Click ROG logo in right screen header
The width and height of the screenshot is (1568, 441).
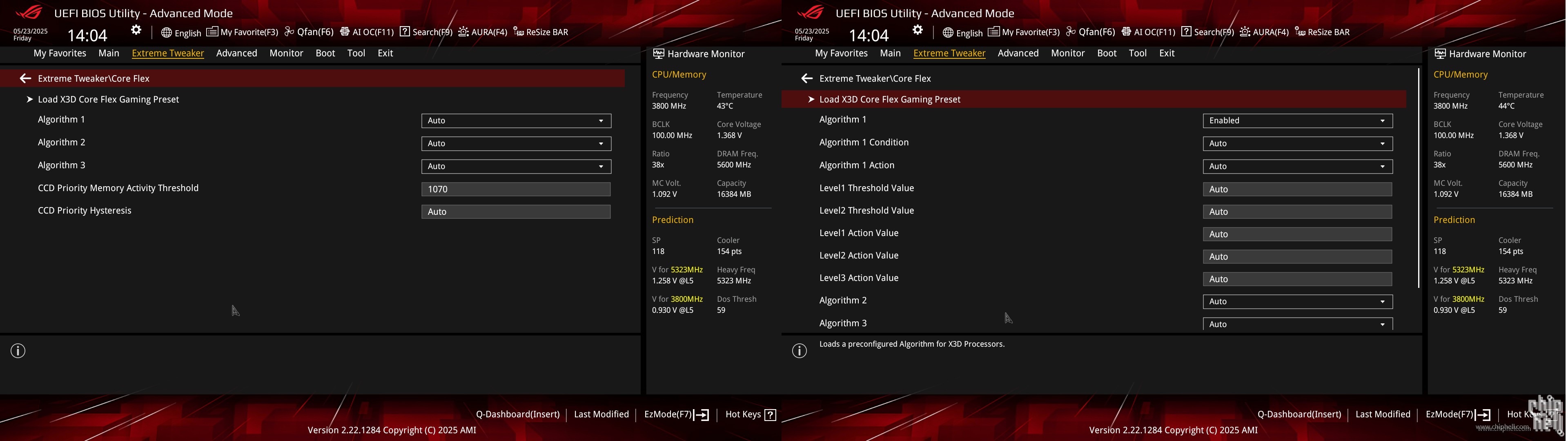[810, 12]
